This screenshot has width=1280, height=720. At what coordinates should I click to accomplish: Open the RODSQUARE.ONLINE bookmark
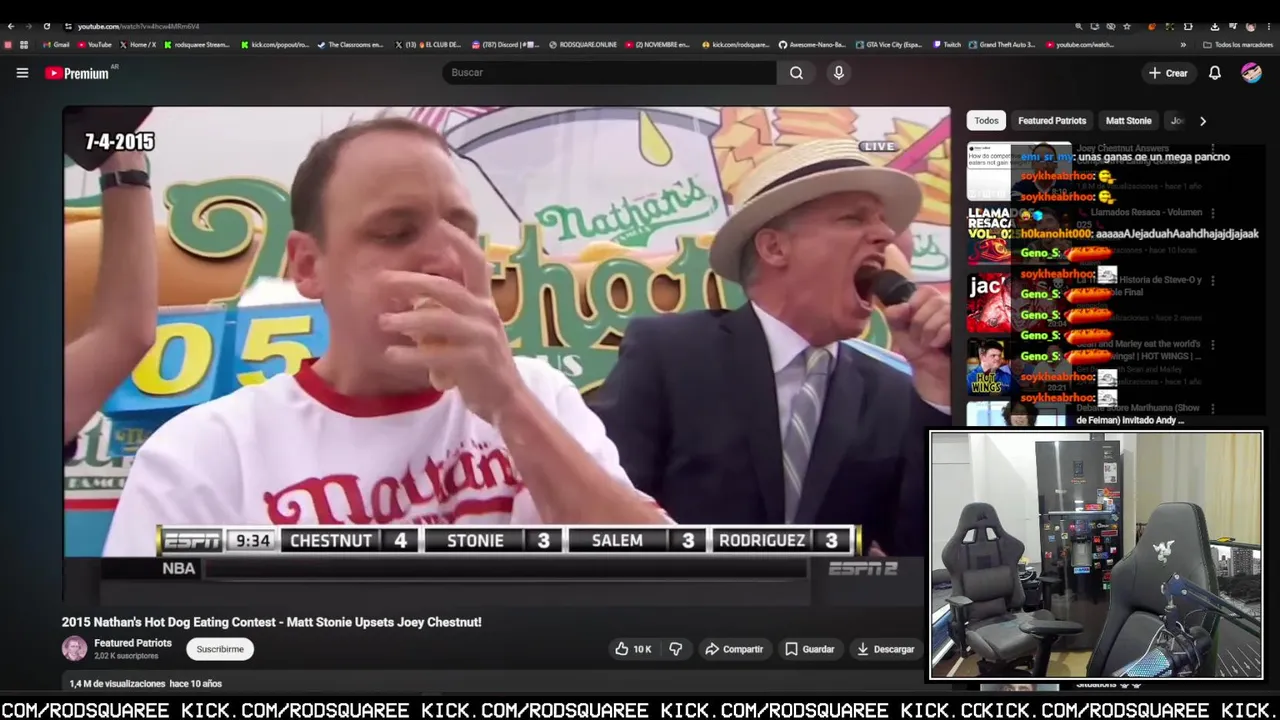pos(583,45)
